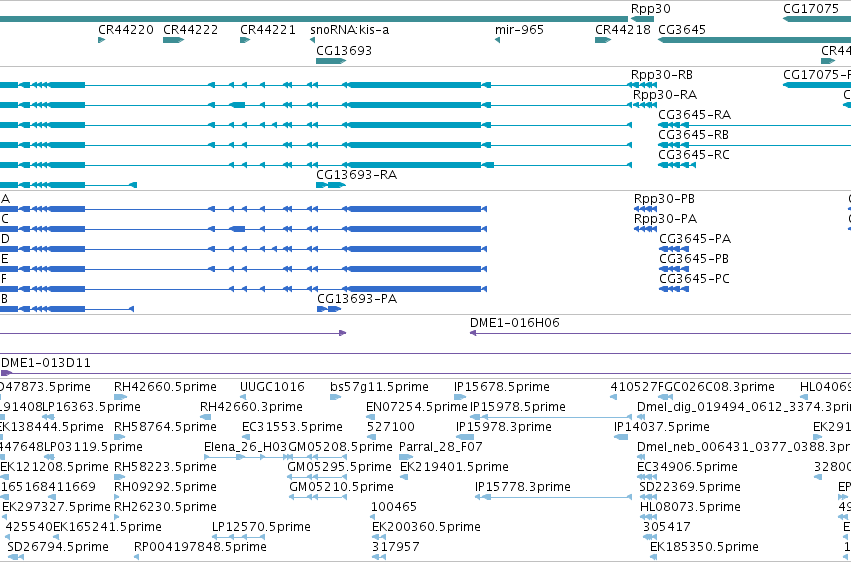851x562 pixels.
Task: Select the CG3645-PA protein label
Action: (x=695, y=239)
